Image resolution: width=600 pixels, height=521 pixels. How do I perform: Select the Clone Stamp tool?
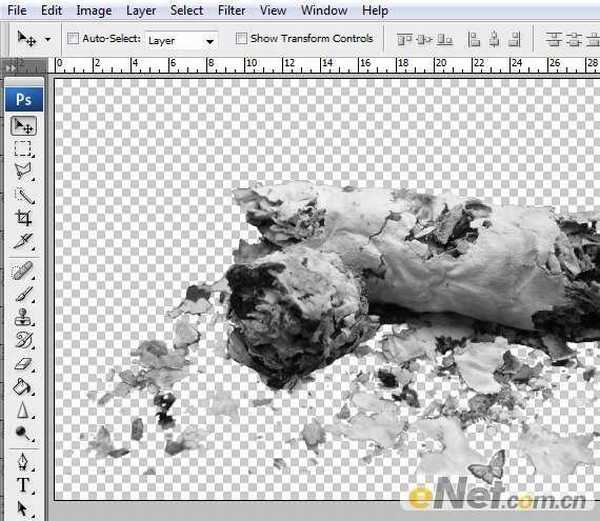[x=23, y=318]
